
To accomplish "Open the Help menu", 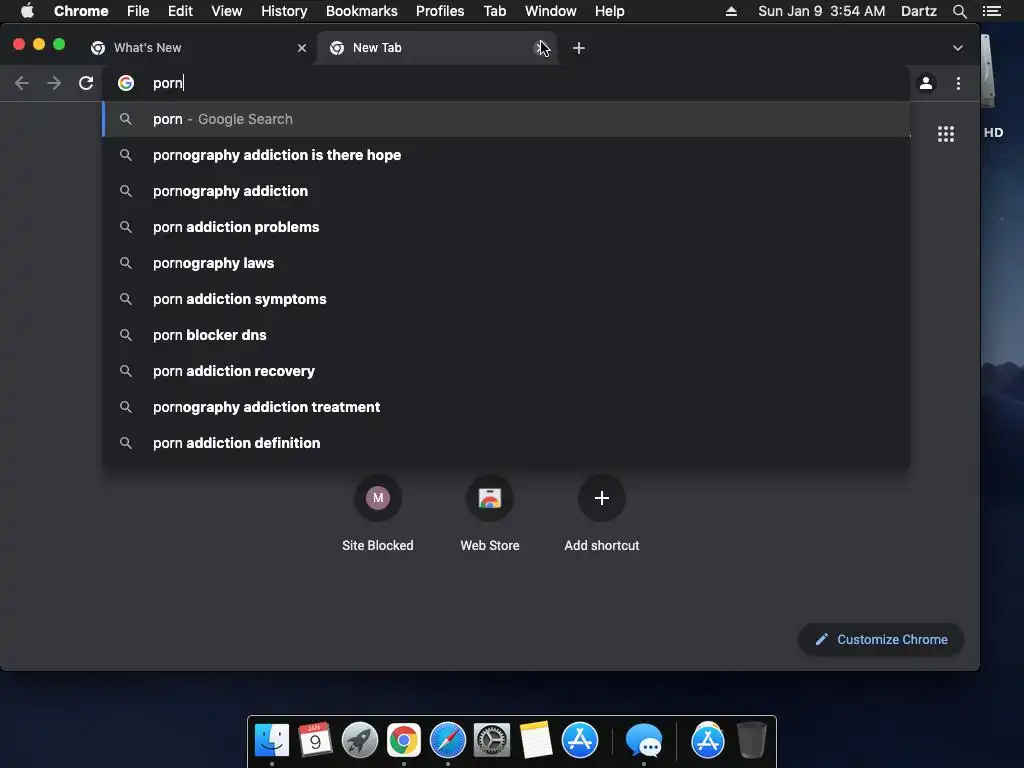I will pos(609,11).
